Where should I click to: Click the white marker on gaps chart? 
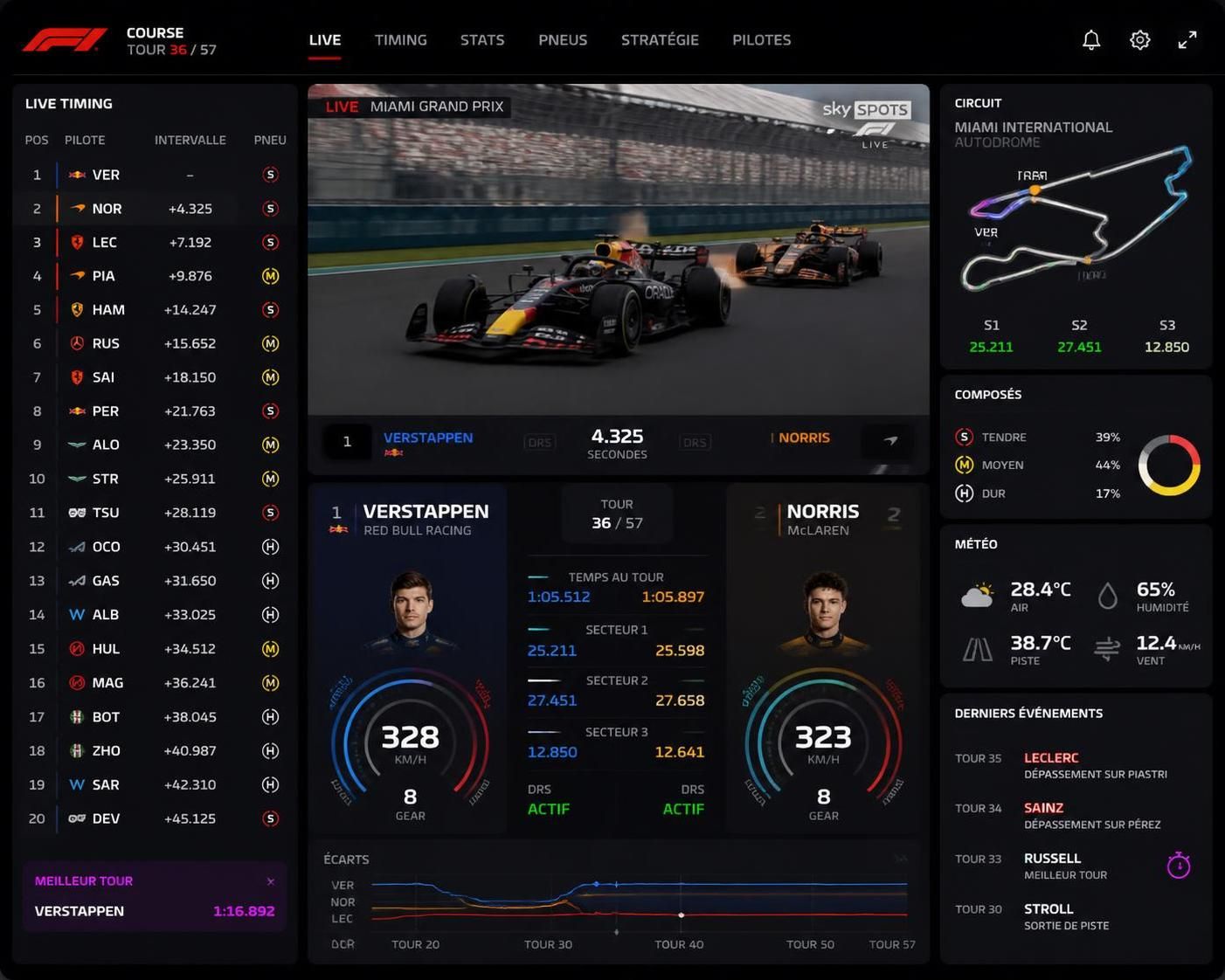pyautogui.click(x=682, y=915)
